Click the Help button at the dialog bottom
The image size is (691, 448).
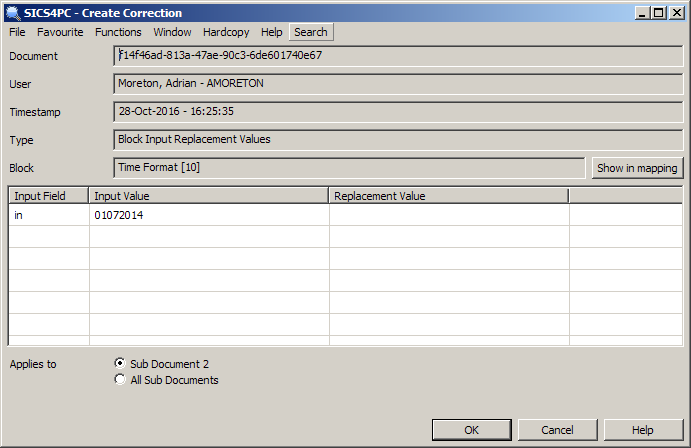[x=642, y=430]
